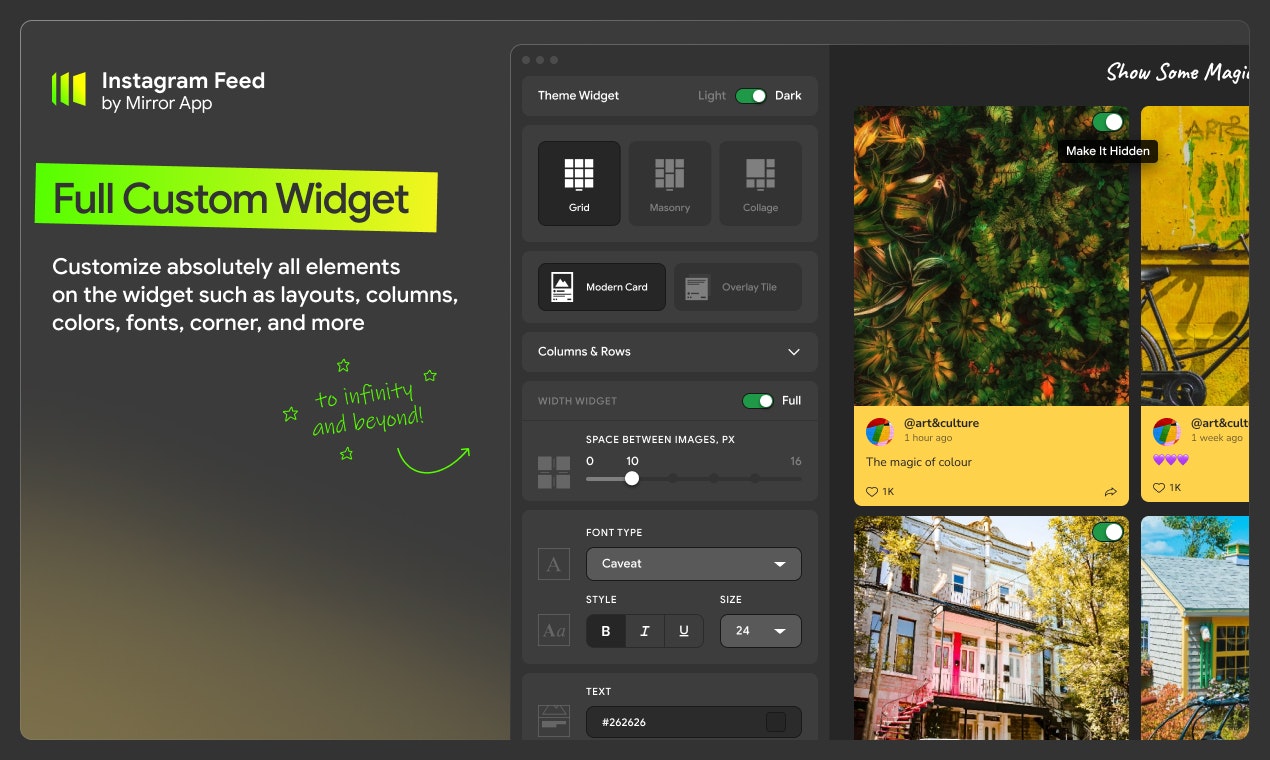Click the spacing slider handle at 10
Image resolution: width=1270 pixels, height=760 pixels.
[x=632, y=478]
